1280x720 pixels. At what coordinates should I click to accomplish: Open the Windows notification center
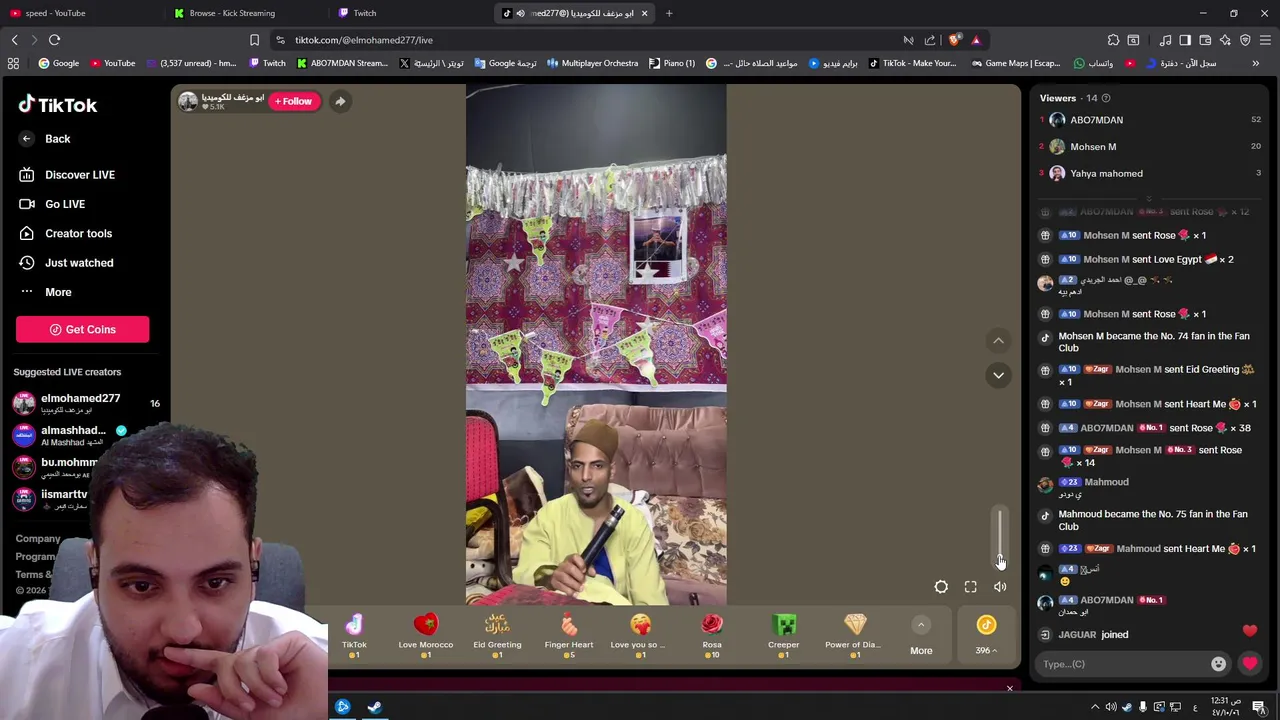[1259, 707]
